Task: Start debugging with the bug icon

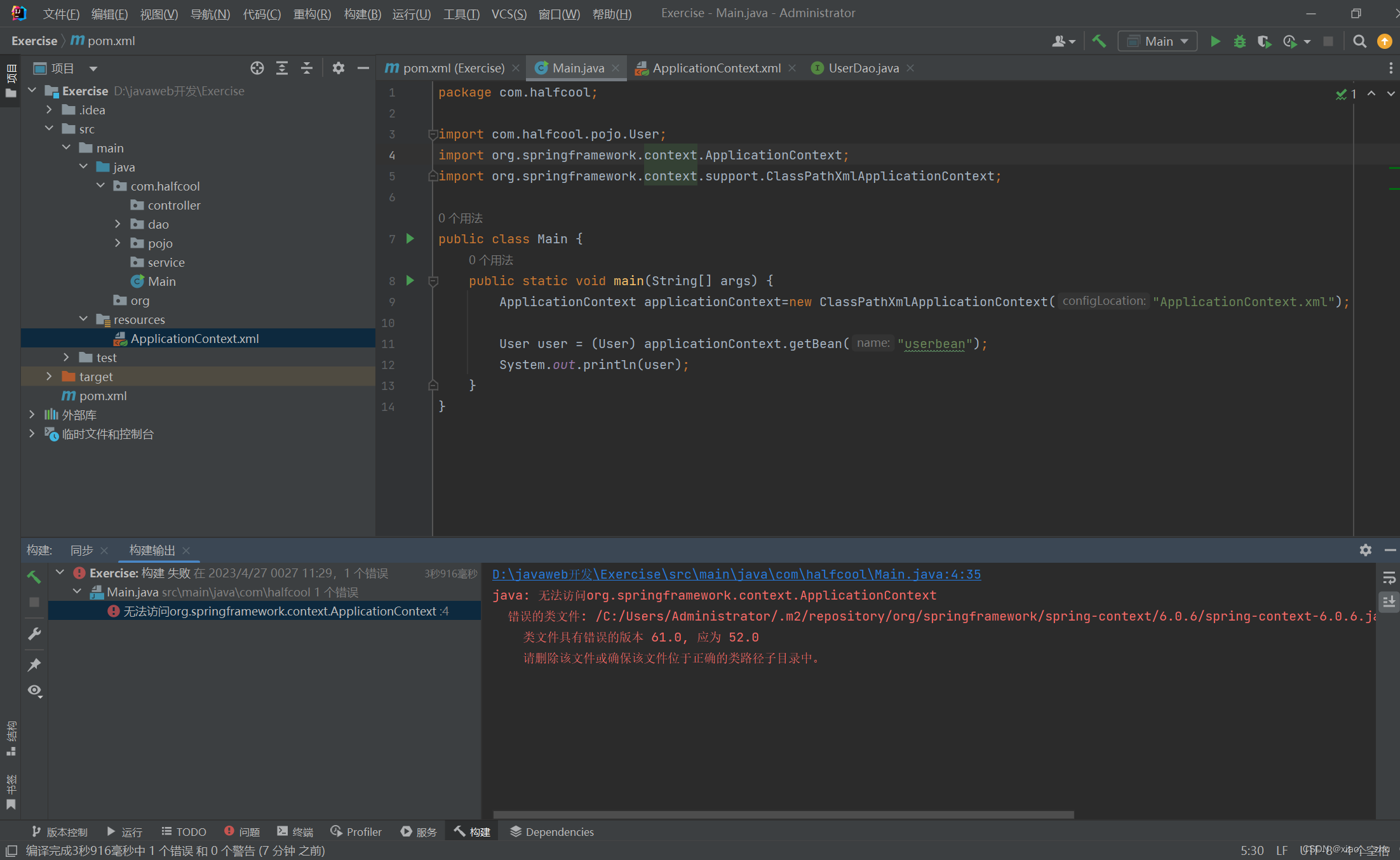Action: coord(1239,41)
